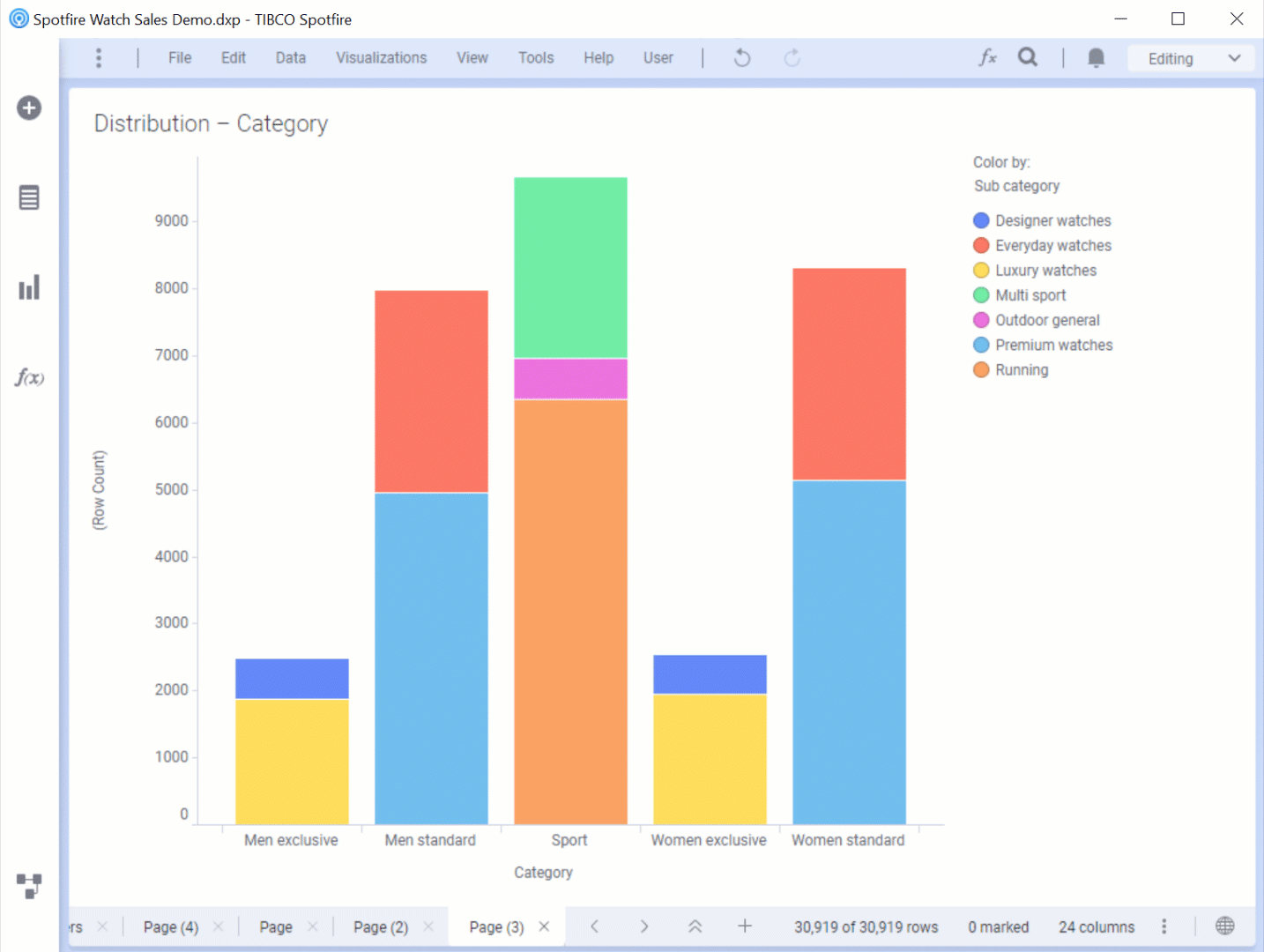Click the fx data function icon in toolbar
The image size is (1264, 952).
987,58
